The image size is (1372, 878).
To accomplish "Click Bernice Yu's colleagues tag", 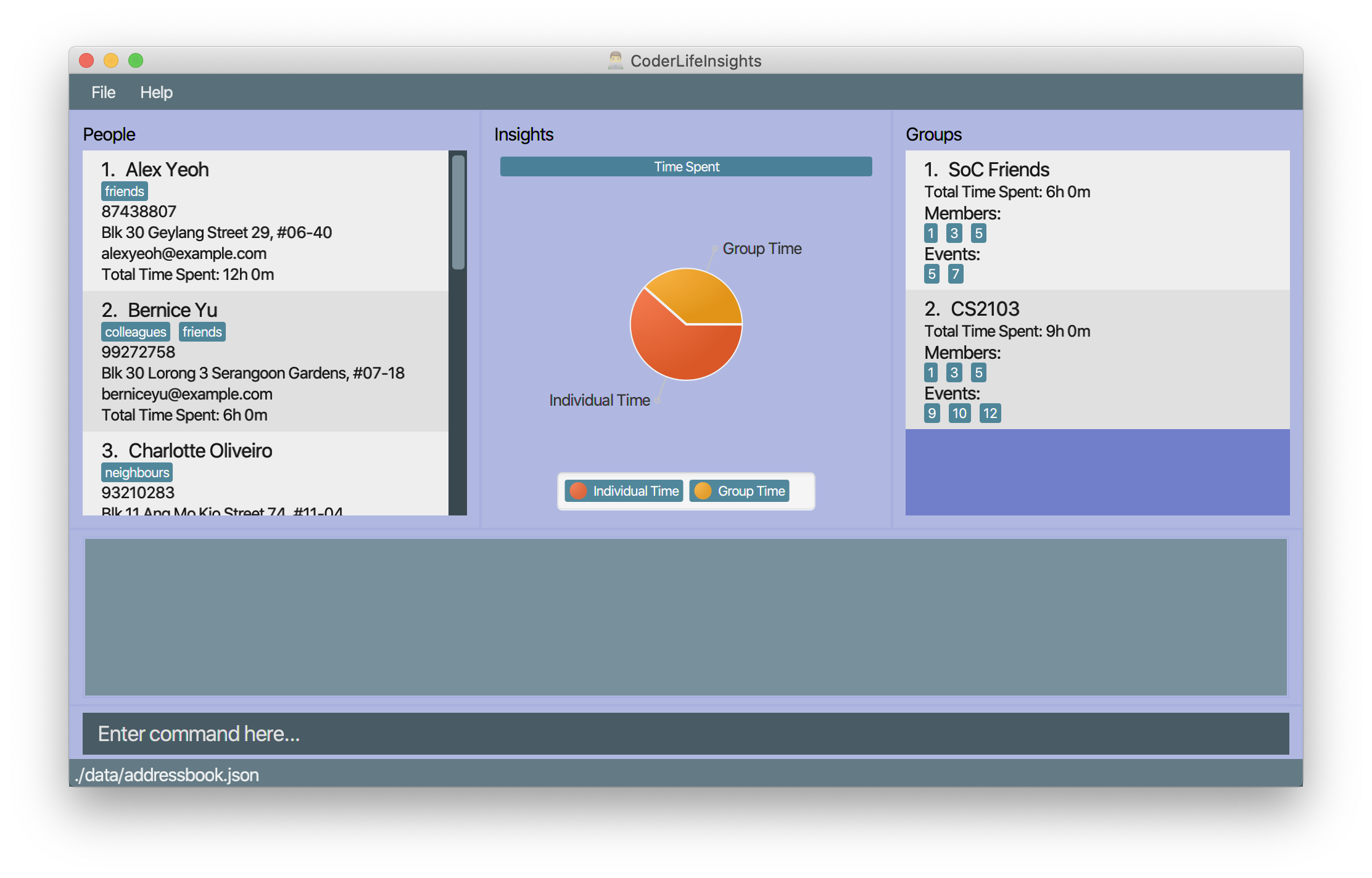I will click(135, 332).
